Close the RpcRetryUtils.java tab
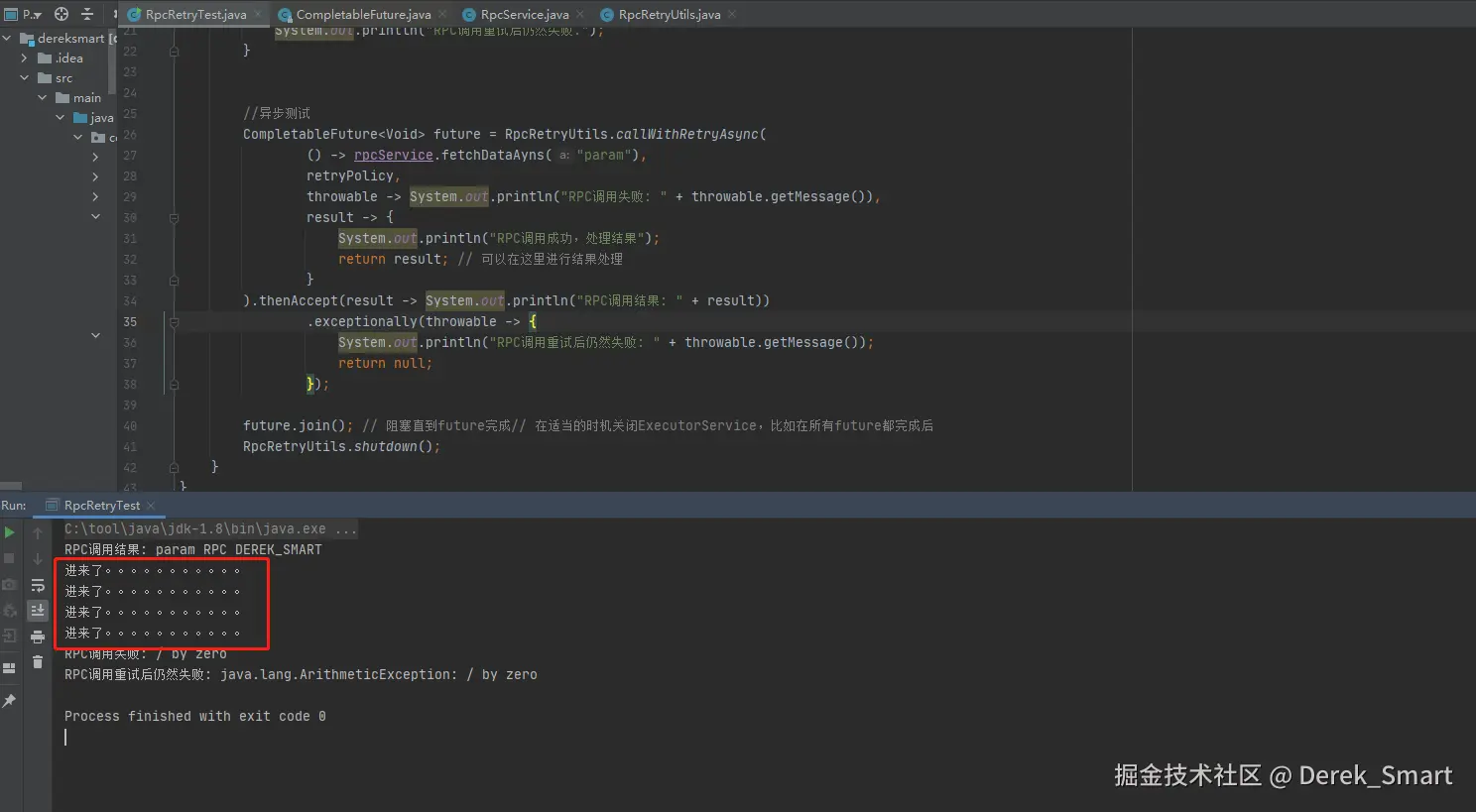Image resolution: width=1476 pixels, height=812 pixels. pos(732,15)
